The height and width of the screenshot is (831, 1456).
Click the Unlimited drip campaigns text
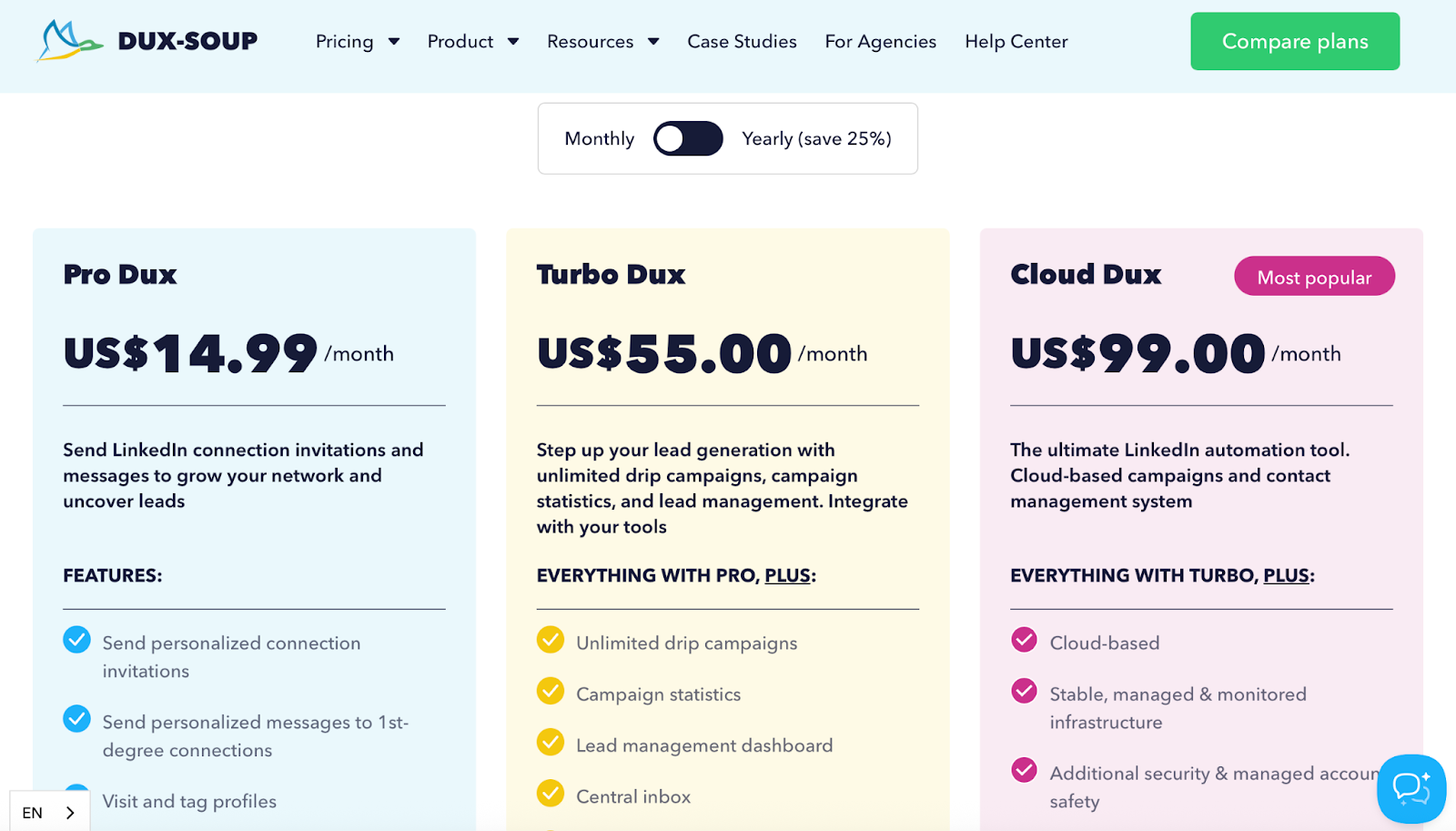click(686, 644)
